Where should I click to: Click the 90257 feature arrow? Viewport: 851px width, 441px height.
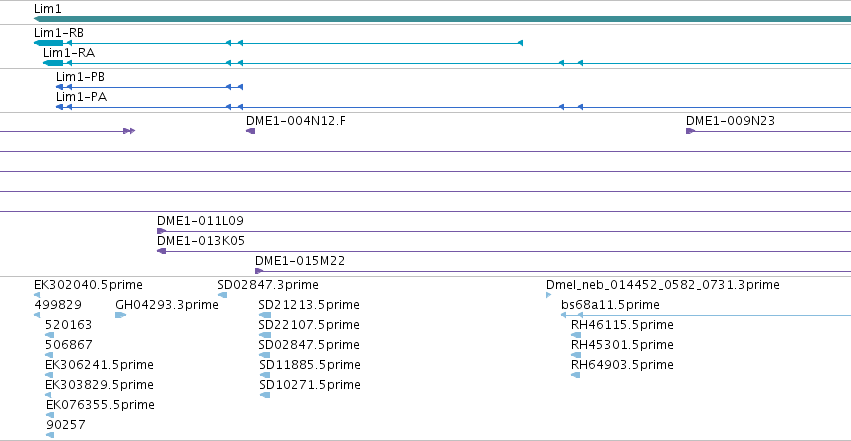(50, 435)
